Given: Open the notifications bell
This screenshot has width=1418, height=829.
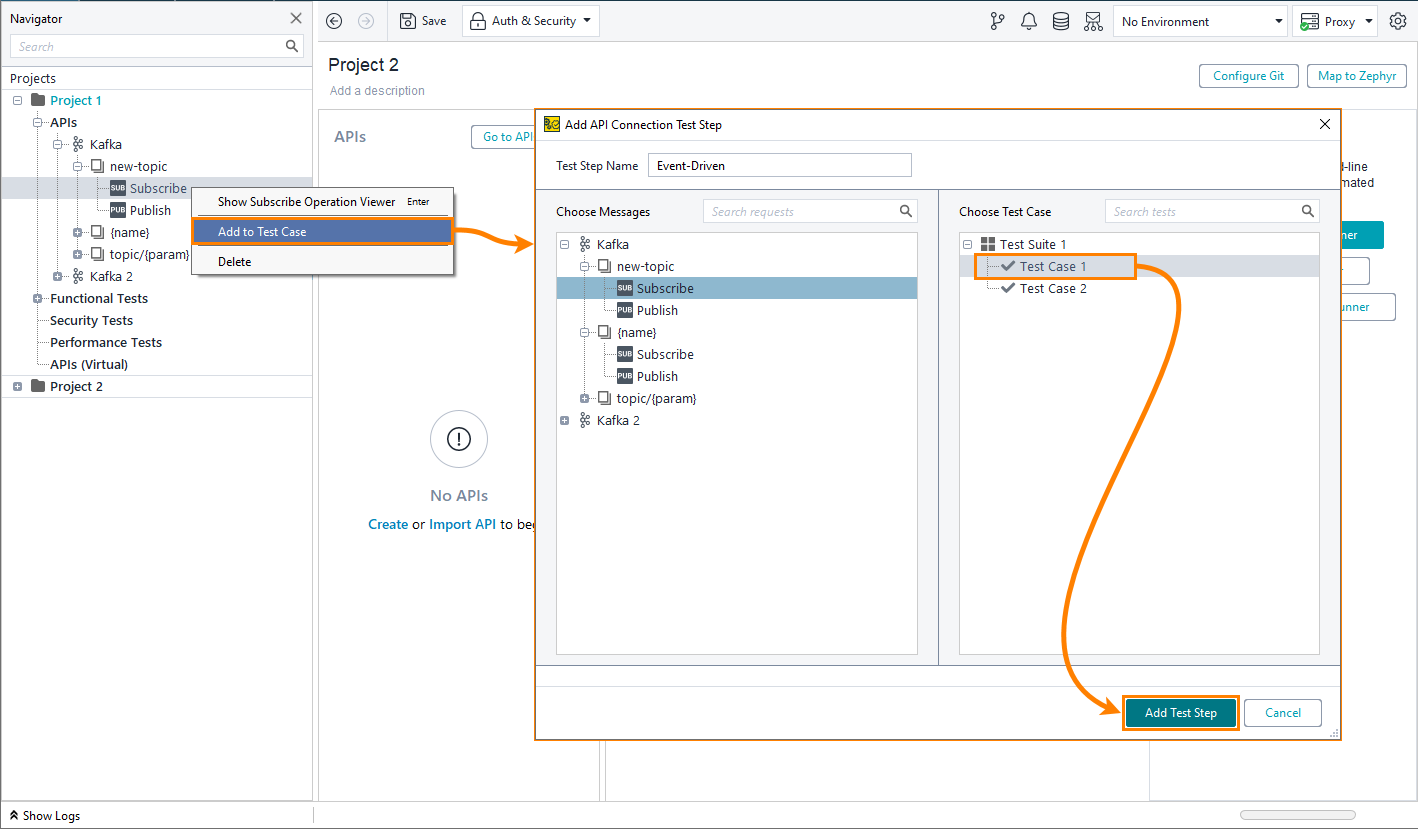Looking at the screenshot, I should pyautogui.click(x=1029, y=20).
